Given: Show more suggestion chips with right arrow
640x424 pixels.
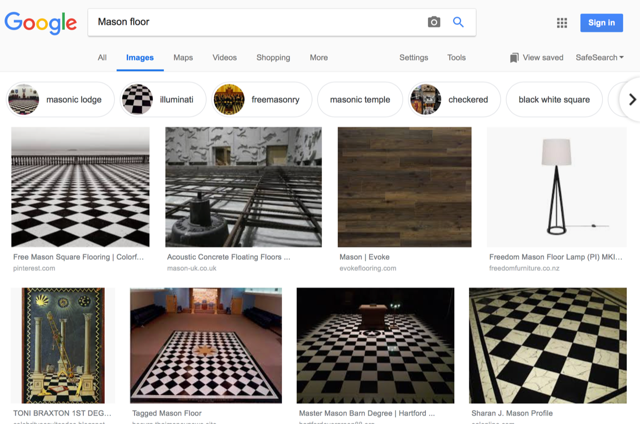Looking at the screenshot, I should [632, 99].
